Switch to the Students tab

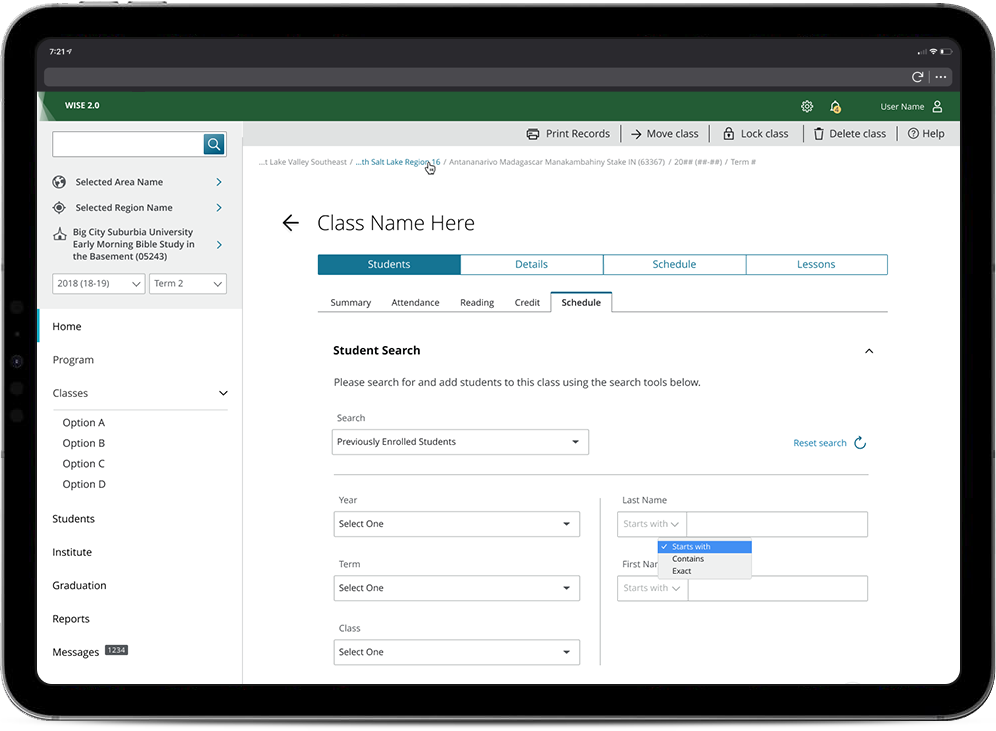point(389,264)
